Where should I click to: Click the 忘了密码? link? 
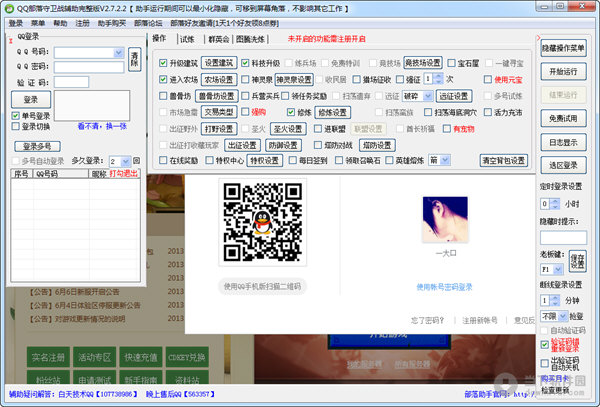427,320
